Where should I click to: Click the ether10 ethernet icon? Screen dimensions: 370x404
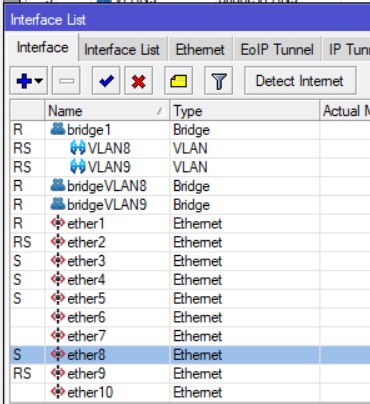pos(58,392)
